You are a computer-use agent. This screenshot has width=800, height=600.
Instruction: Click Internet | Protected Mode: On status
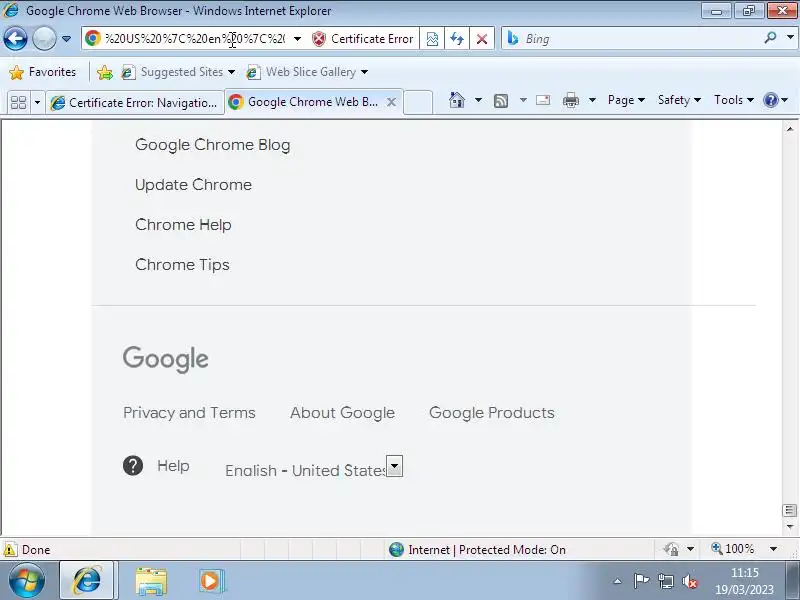coord(477,549)
